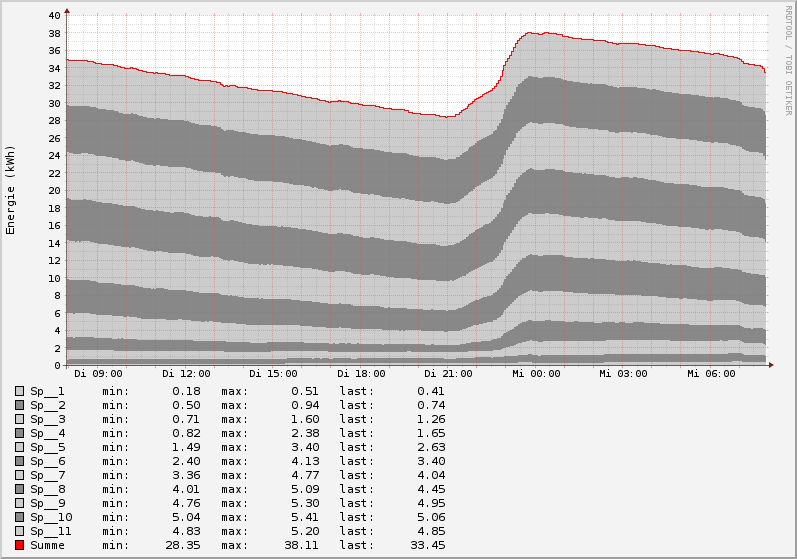Select the Sp__8 legend swatch

click(19, 489)
